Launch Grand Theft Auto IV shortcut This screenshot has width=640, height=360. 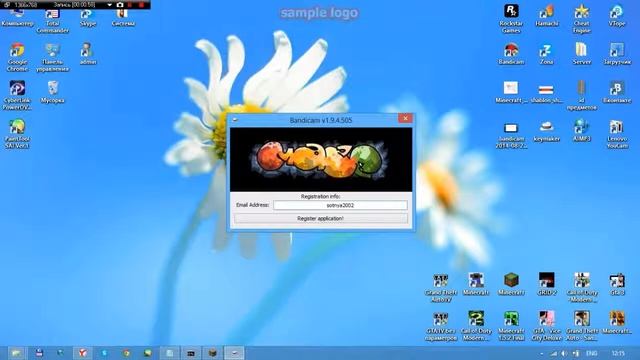[x=441, y=288]
